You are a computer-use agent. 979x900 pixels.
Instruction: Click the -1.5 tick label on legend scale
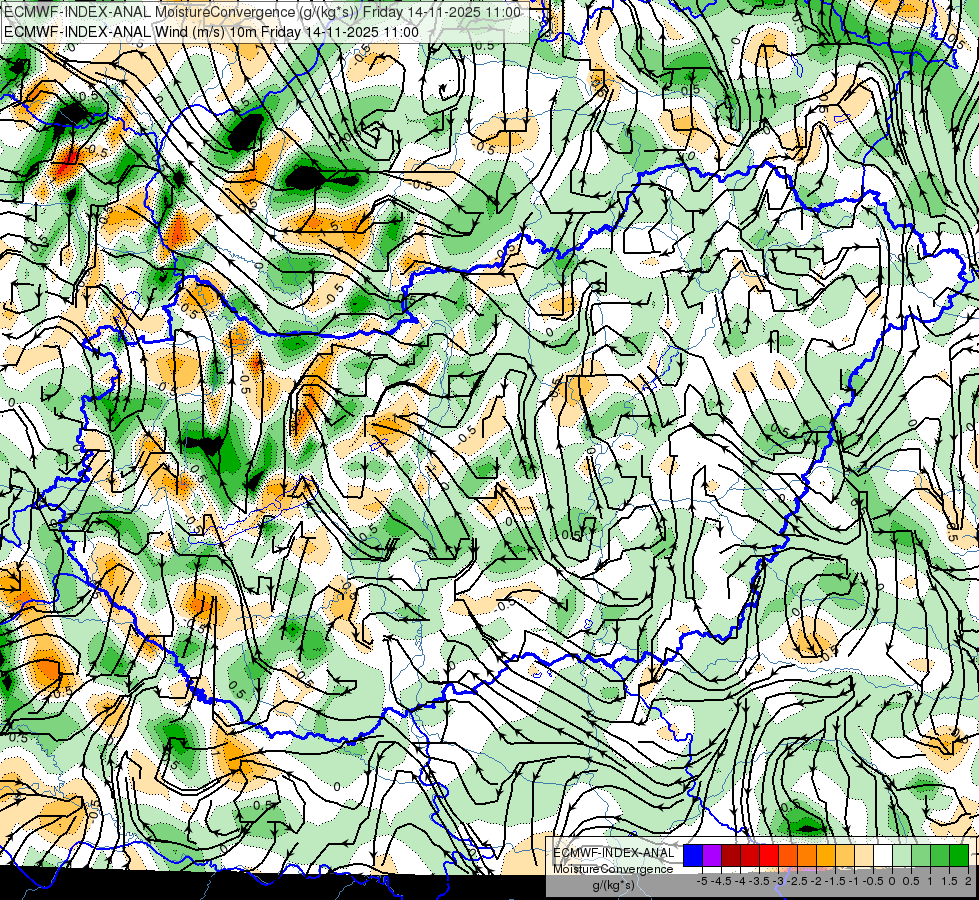[x=835, y=881]
